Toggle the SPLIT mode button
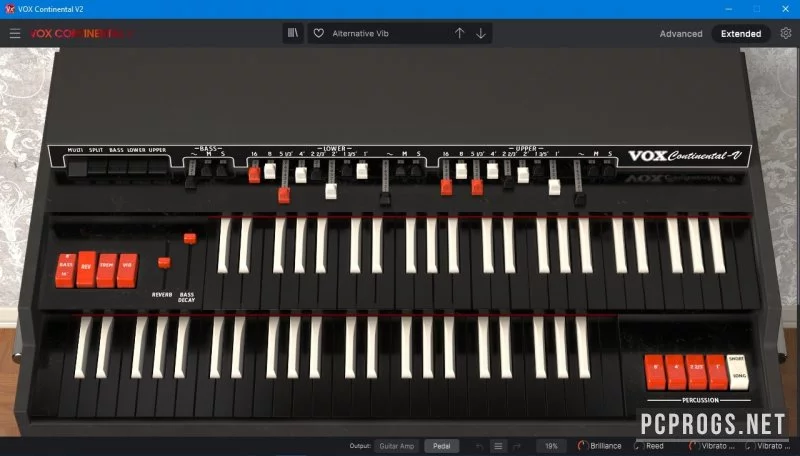 97,167
